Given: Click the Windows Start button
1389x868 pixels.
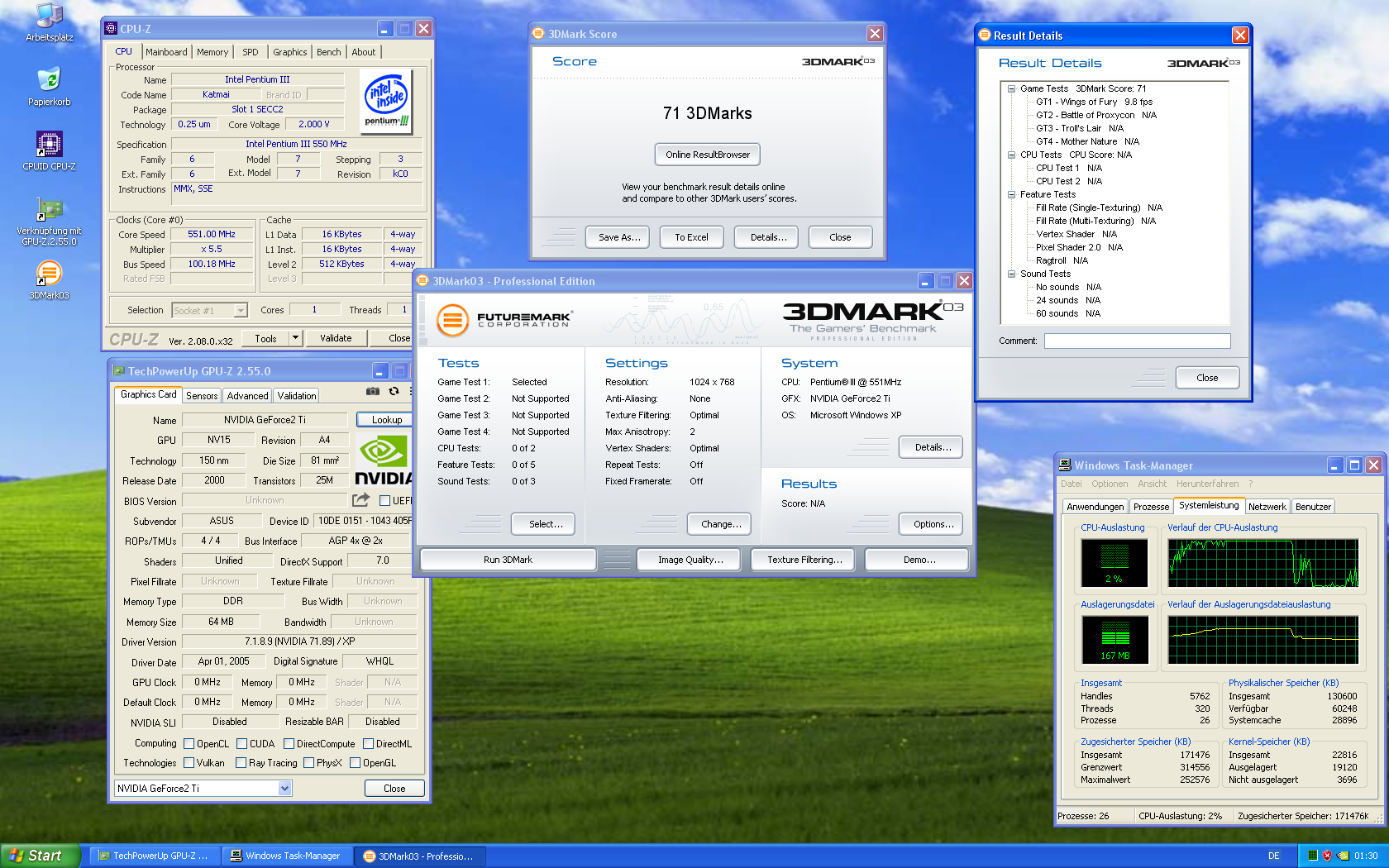Looking at the screenshot, I should 40,856.
